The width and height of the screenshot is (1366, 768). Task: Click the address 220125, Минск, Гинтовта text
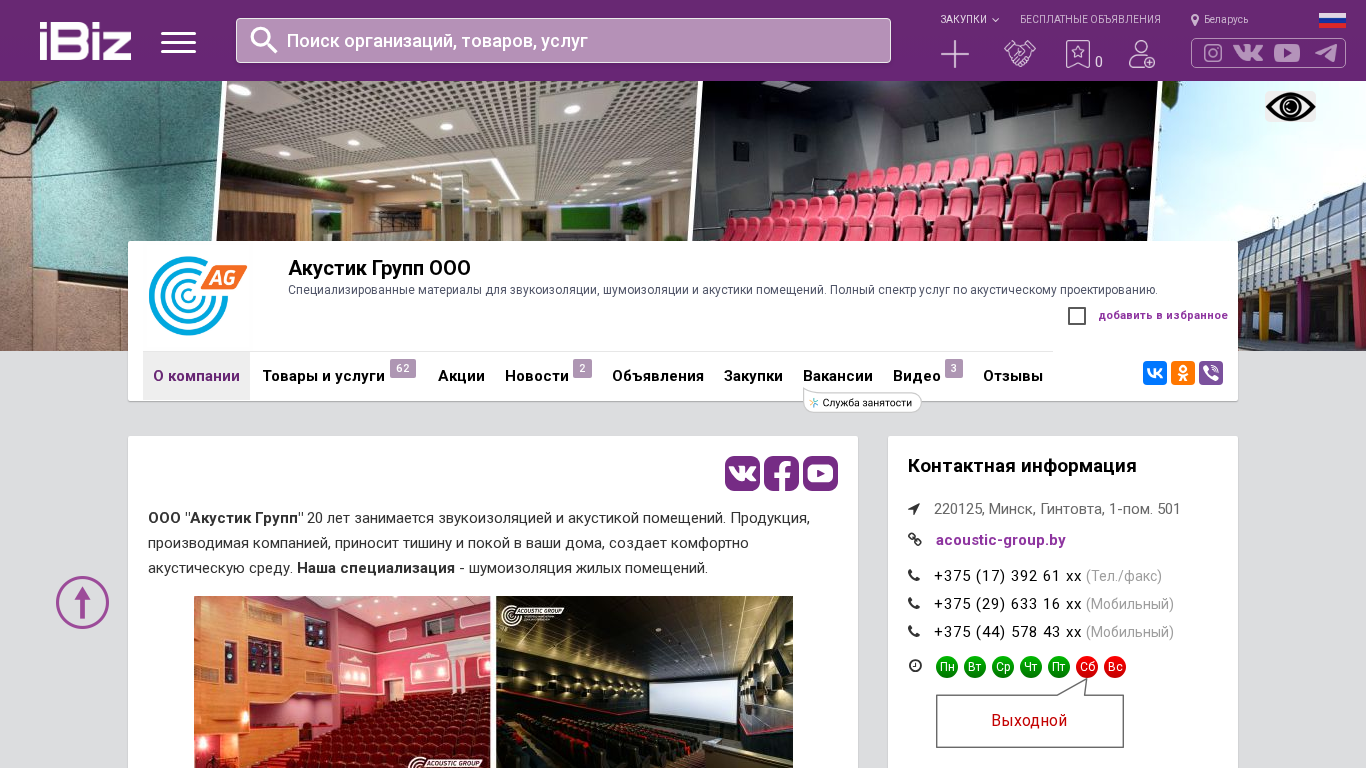(x=1057, y=509)
